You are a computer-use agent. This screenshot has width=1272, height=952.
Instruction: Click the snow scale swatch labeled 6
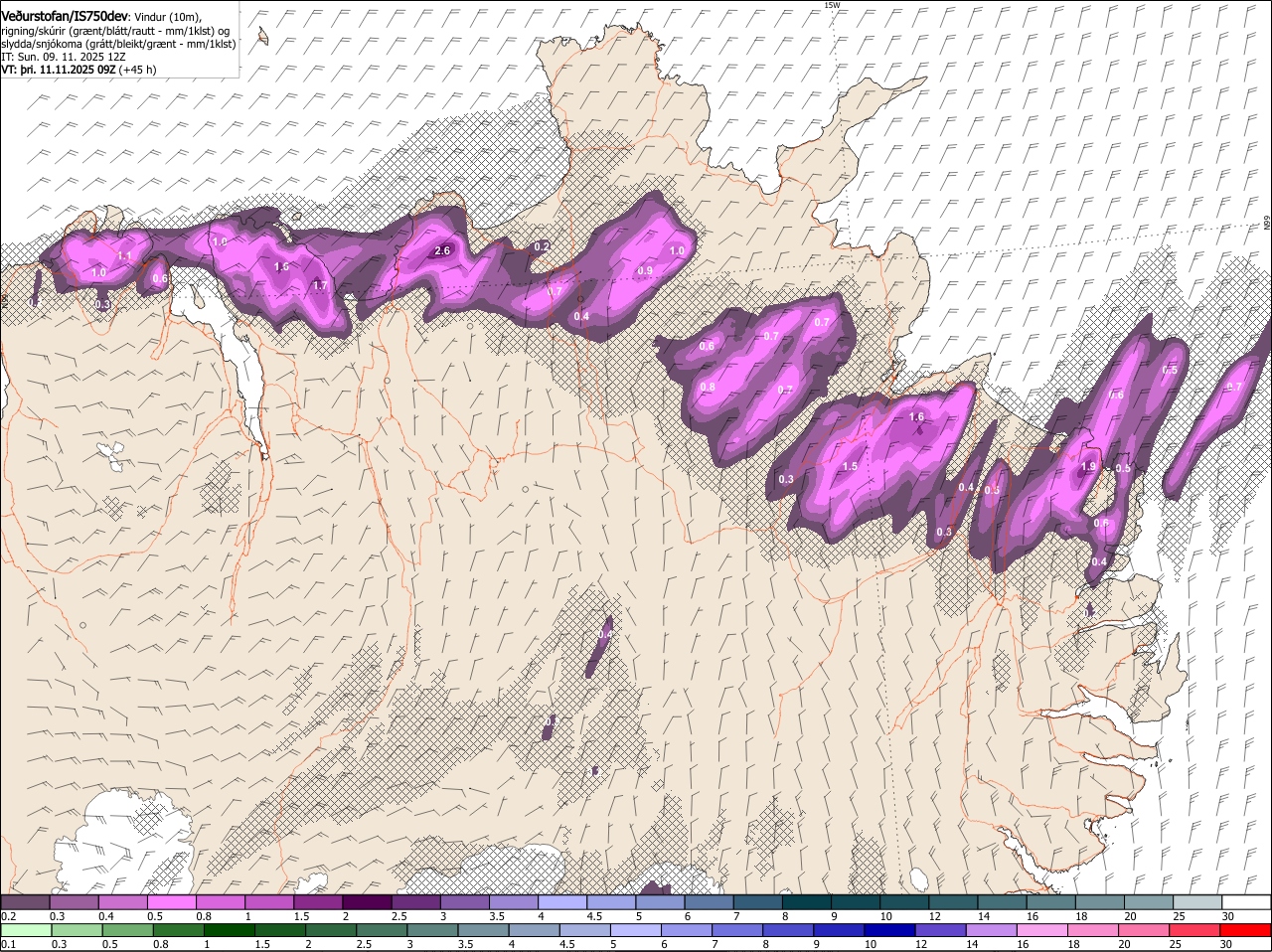pyautogui.click(x=709, y=901)
